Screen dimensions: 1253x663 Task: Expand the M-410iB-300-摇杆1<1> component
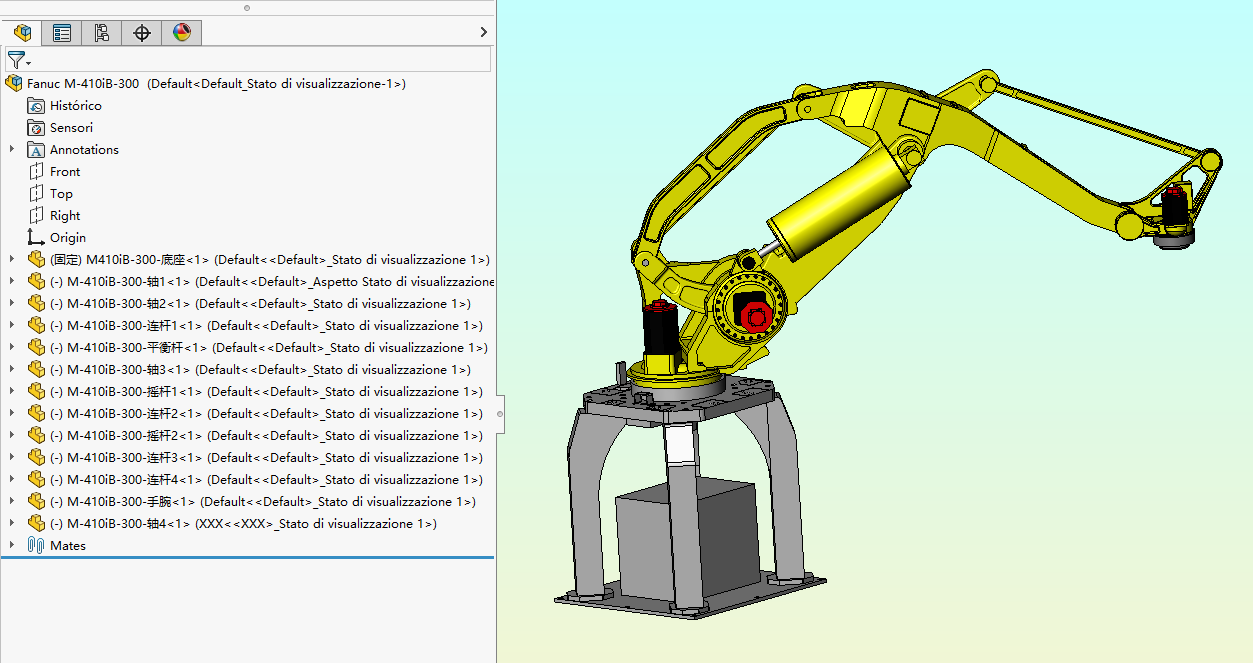pos(12,391)
